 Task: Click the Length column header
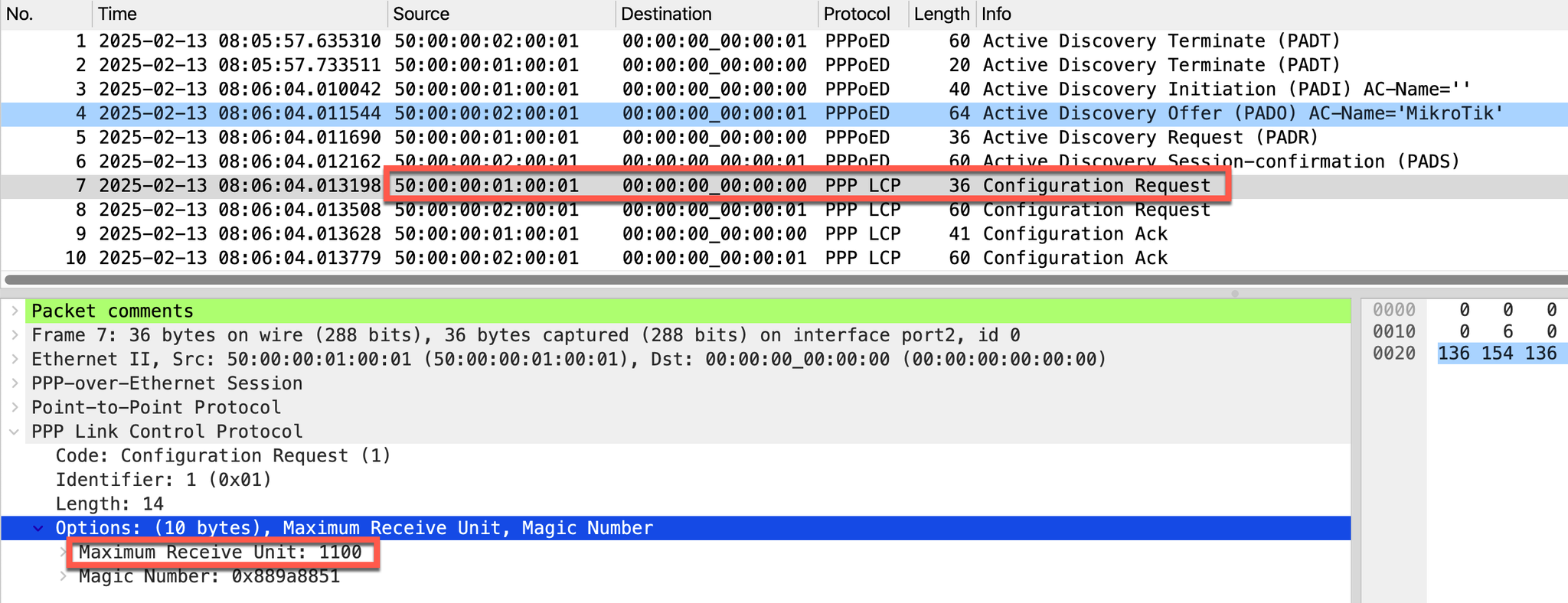[x=941, y=14]
